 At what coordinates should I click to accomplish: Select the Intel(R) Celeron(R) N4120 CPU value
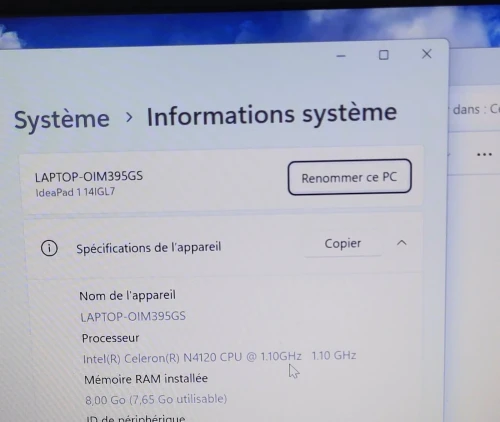(x=219, y=357)
